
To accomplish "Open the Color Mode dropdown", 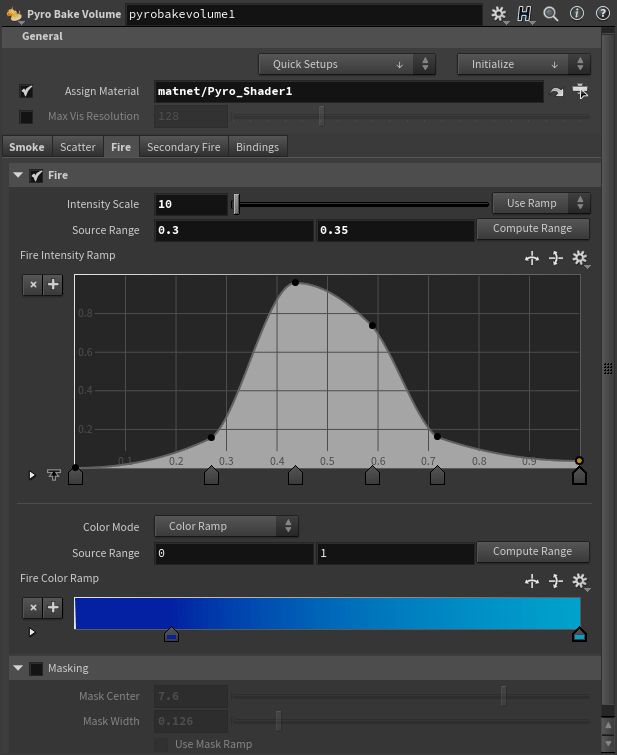I will (226, 526).
